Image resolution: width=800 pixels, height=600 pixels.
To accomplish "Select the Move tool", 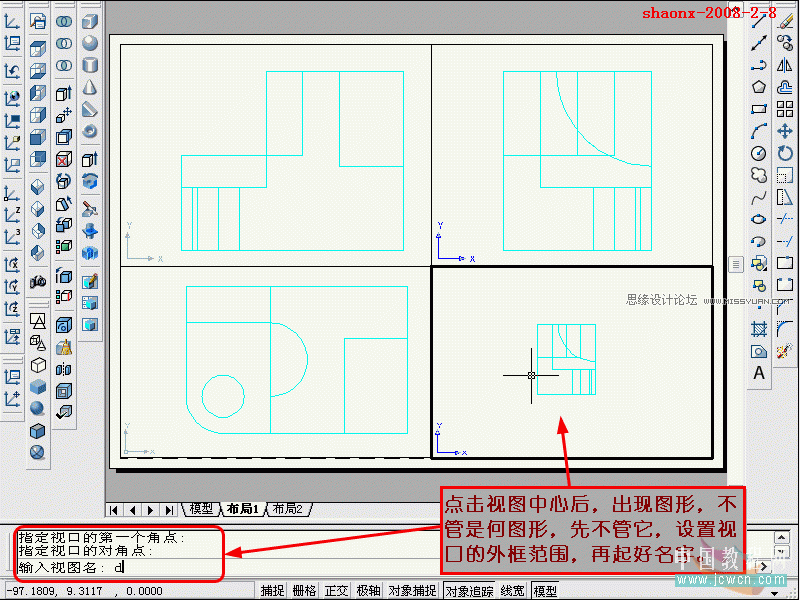I will [x=785, y=131].
